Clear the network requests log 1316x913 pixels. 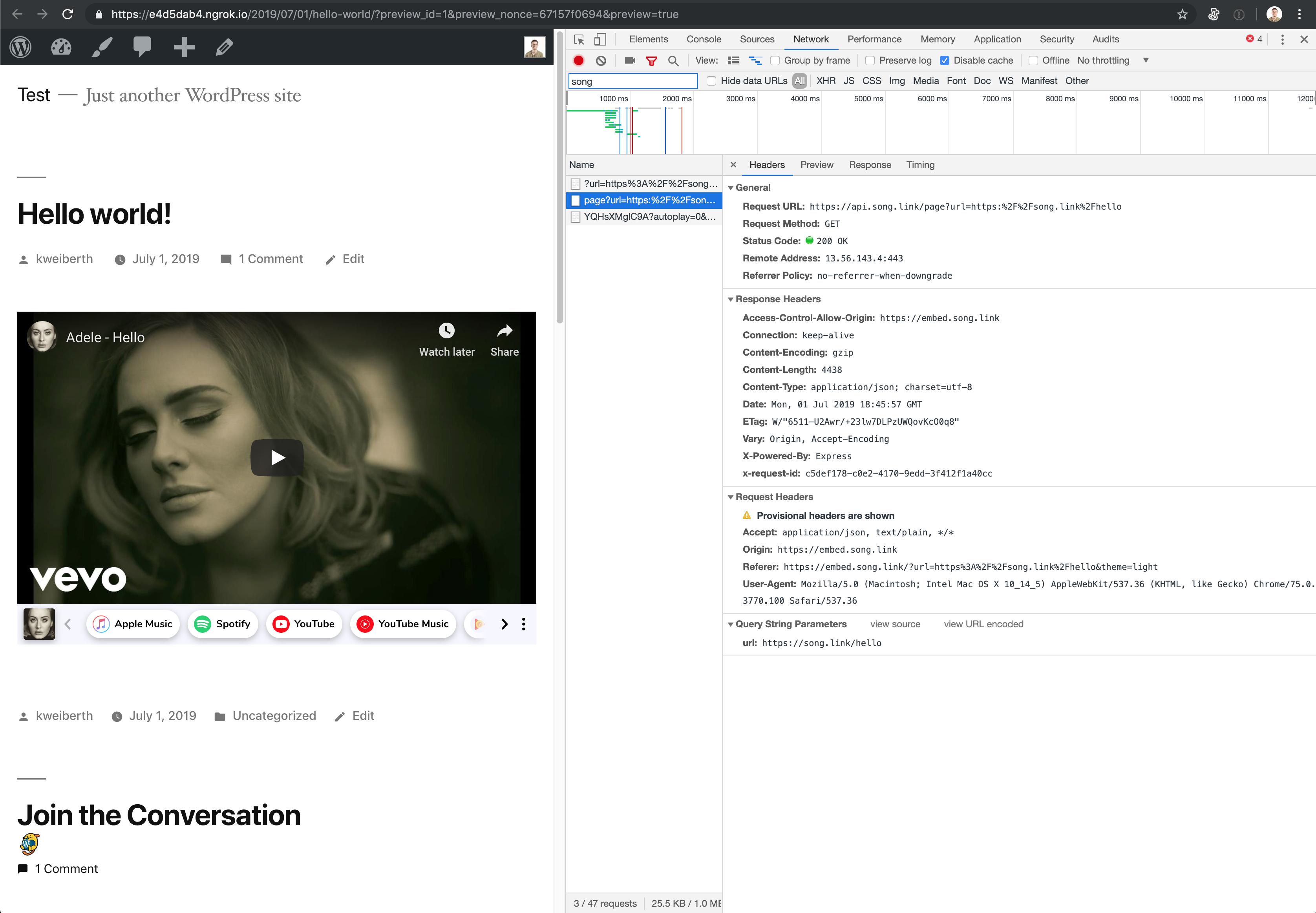pyautogui.click(x=601, y=60)
